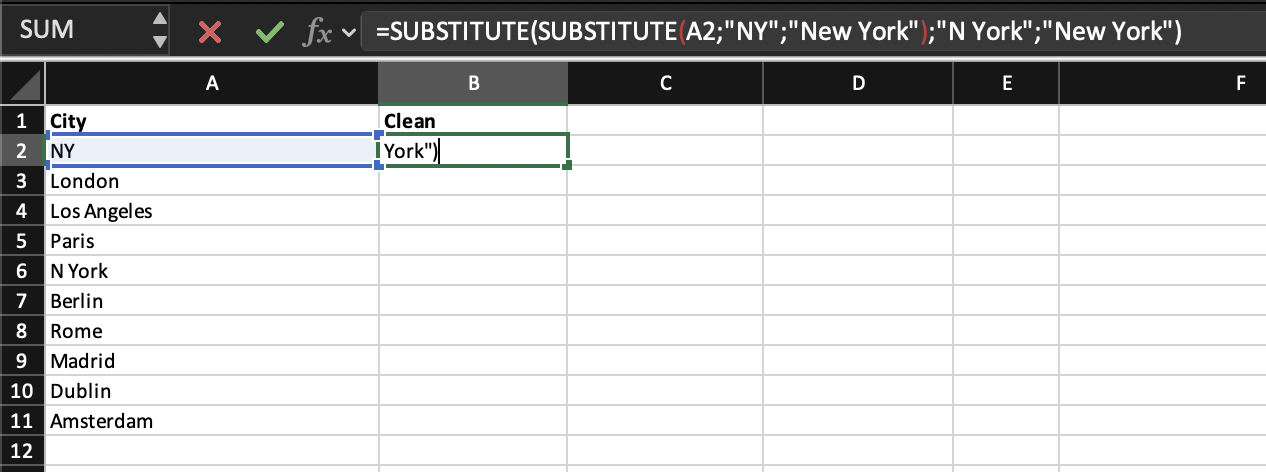Click the Clean header cell B1
The height and width of the screenshot is (472, 1266).
(473, 121)
